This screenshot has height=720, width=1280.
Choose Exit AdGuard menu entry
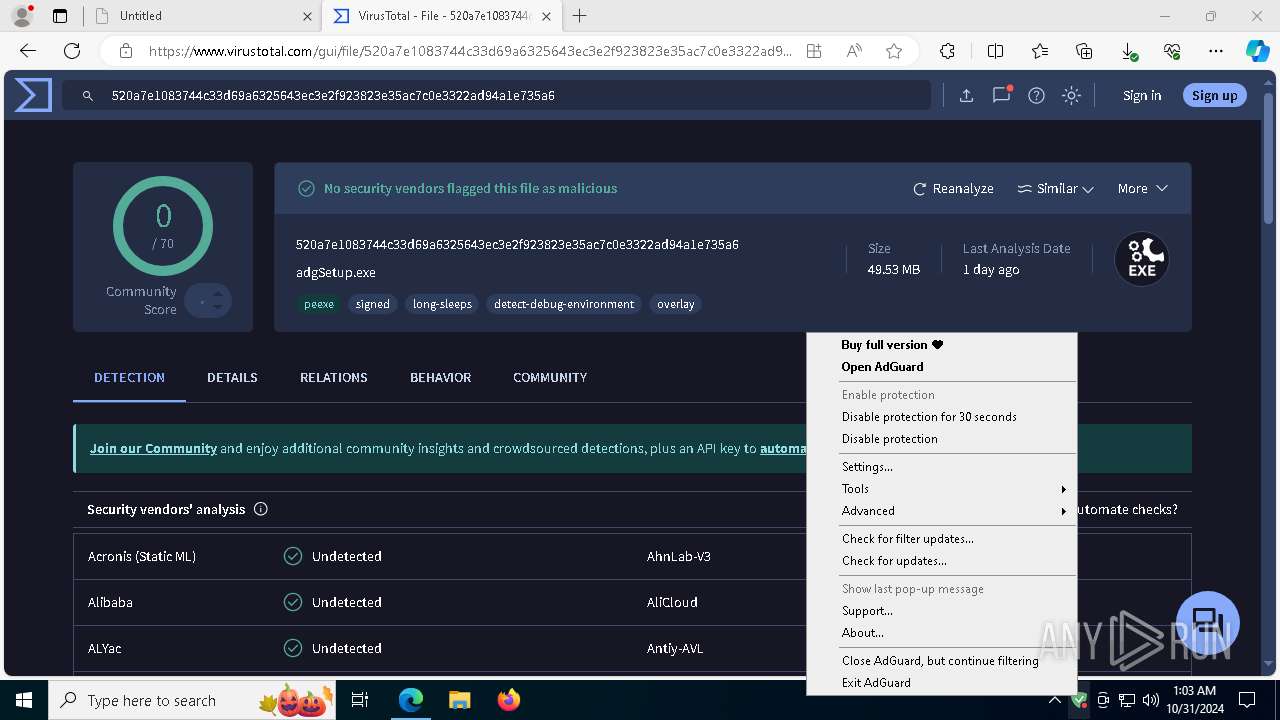941,683
